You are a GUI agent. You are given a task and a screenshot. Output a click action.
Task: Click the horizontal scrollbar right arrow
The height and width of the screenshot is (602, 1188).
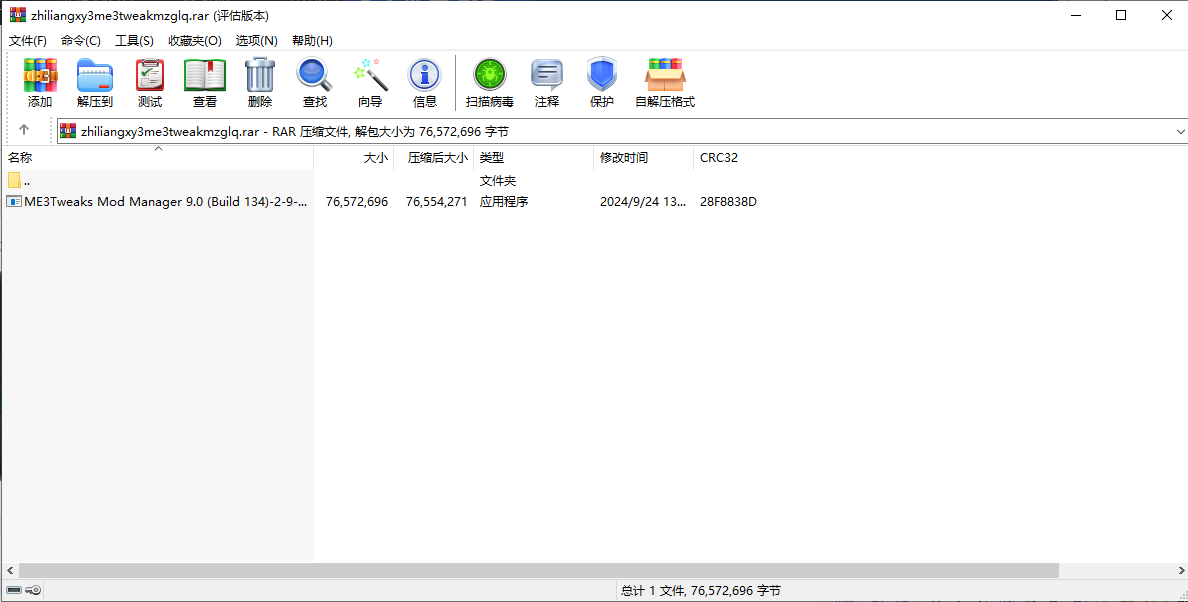(1180, 570)
